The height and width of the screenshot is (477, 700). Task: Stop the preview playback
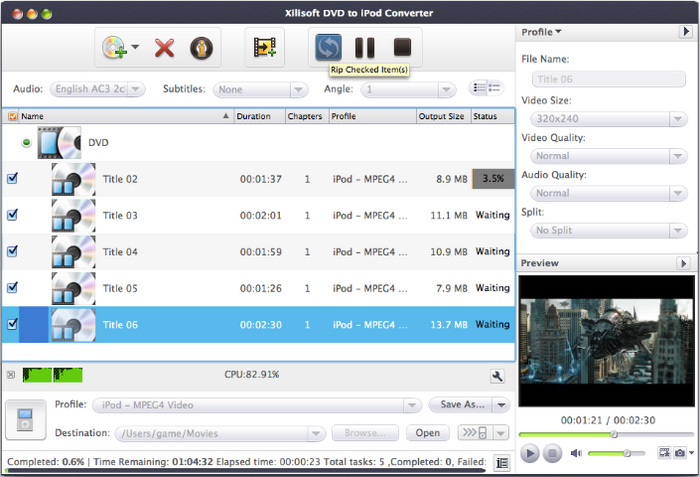552,453
